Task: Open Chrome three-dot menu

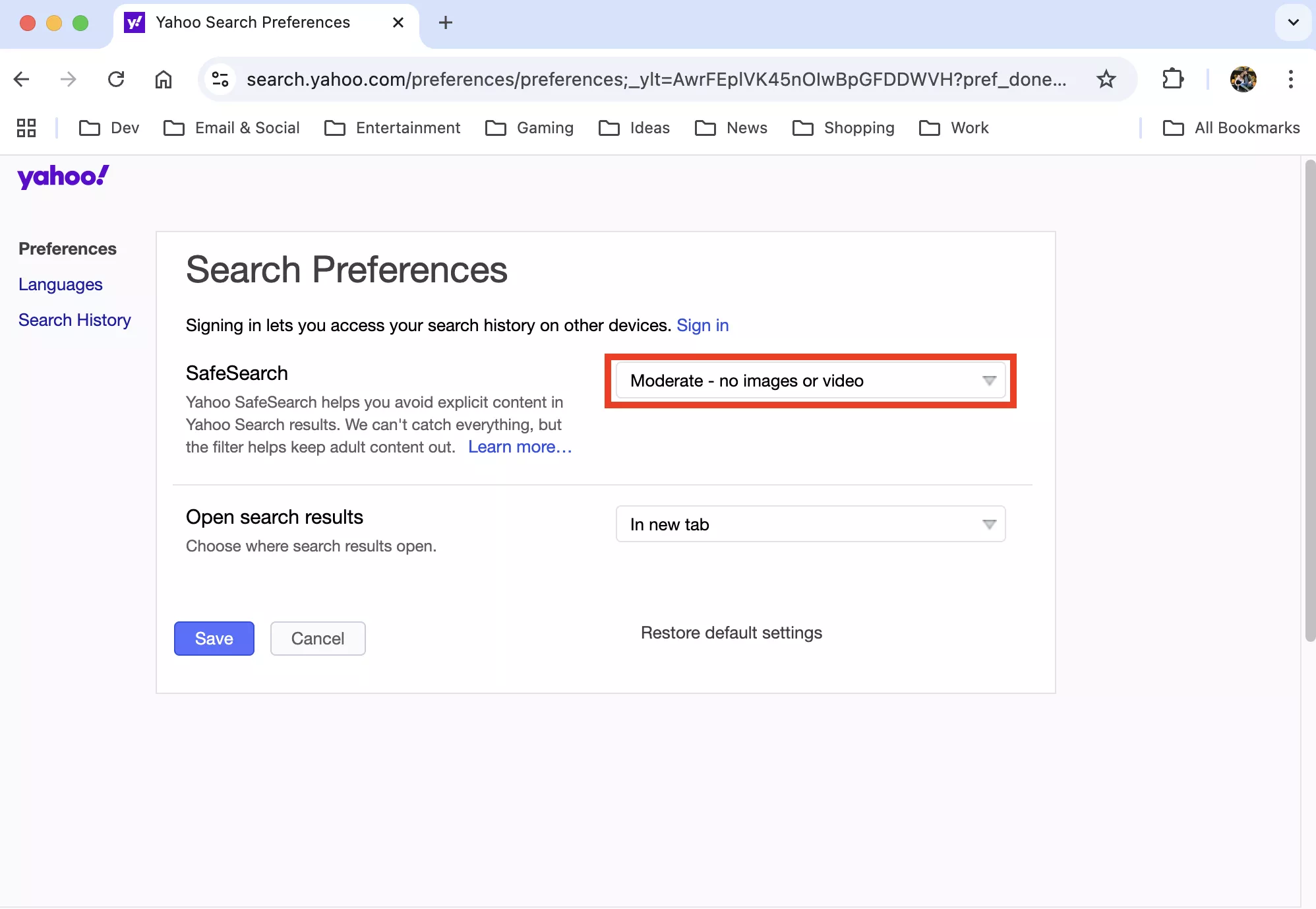Action: tap(1290, 80)
